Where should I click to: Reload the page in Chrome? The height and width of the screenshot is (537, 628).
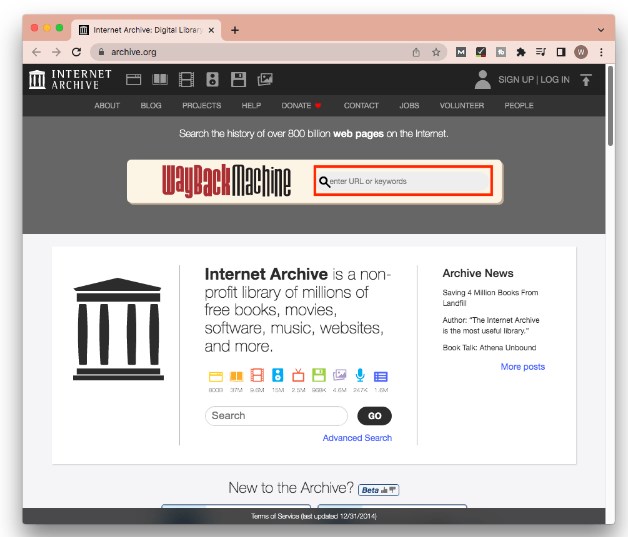pos(76,52)
